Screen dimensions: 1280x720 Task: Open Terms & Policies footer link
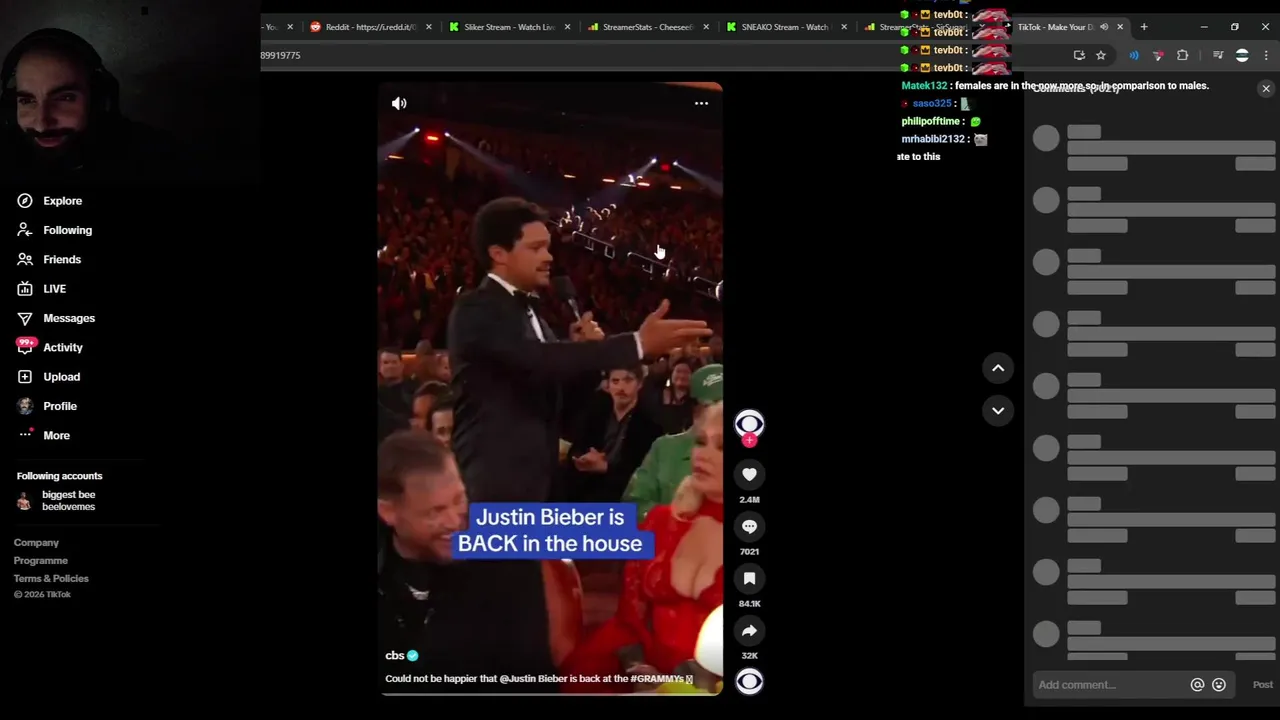tap(51, 579)
